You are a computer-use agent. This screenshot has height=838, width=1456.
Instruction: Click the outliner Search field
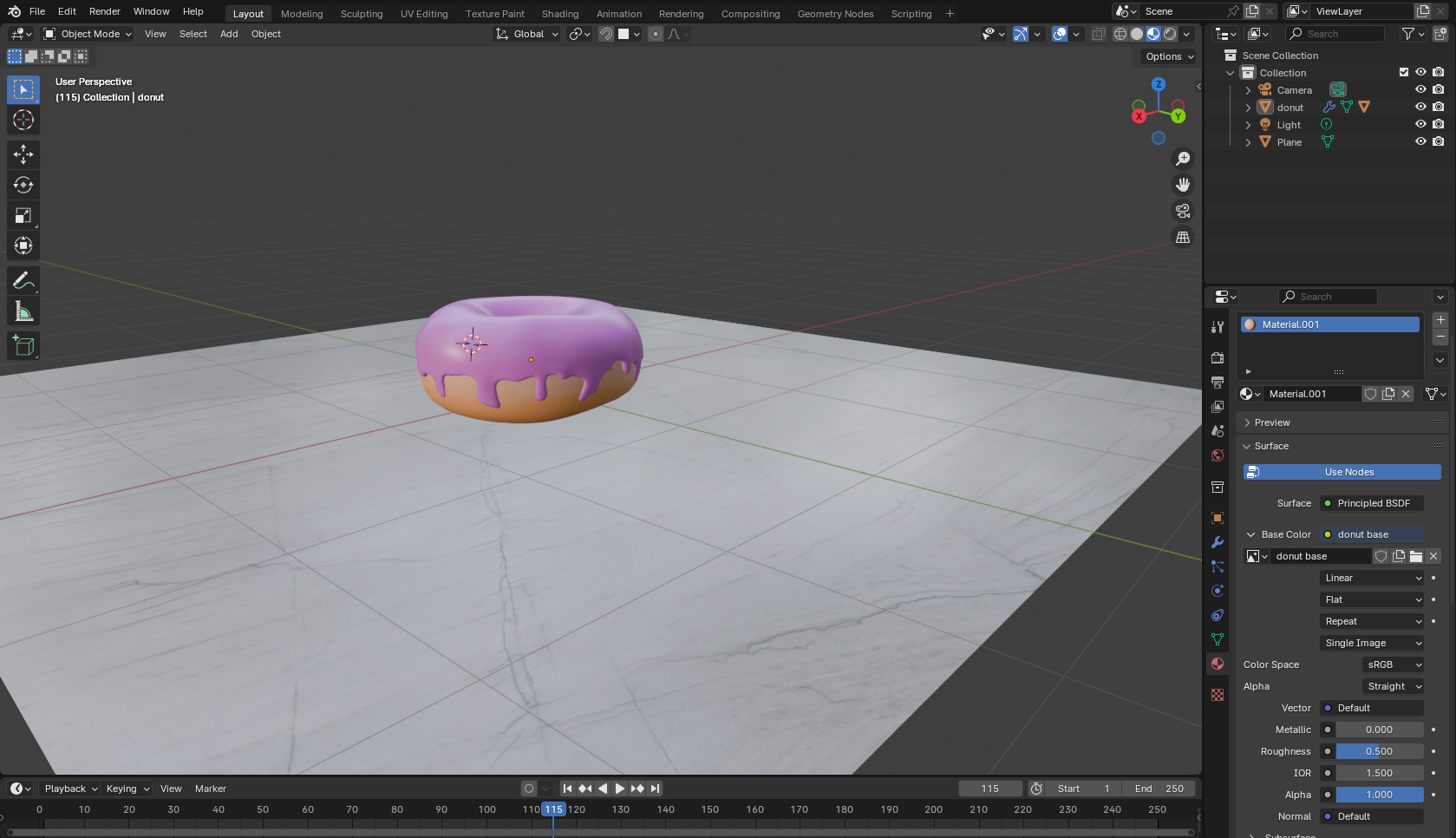coord(1335,34)
